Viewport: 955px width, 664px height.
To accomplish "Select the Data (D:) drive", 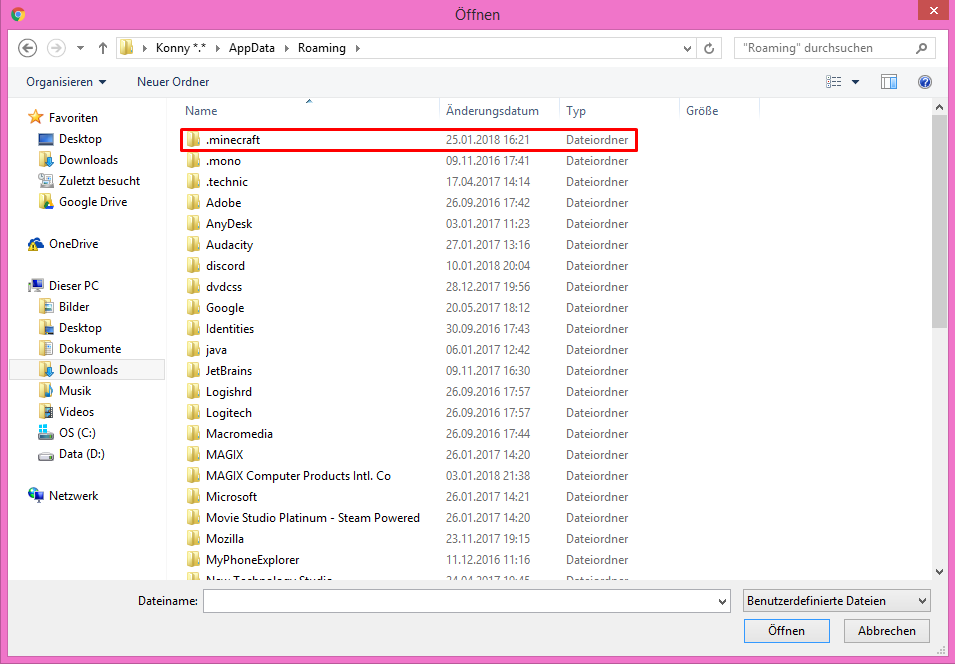I will pos(71,454).
